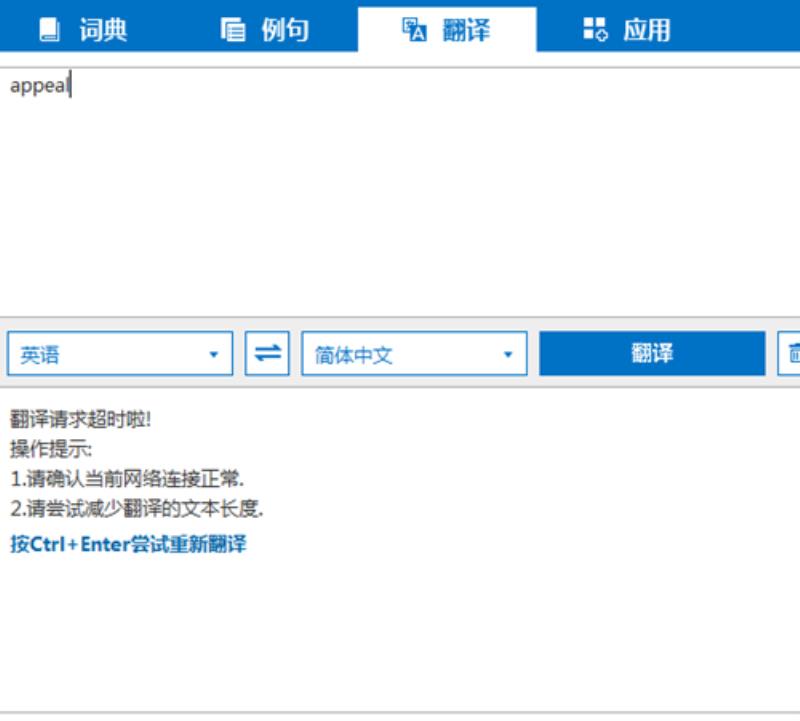Click the blue 翻译 translate button
This screenshot has width=800, height=721.
pos(652,354)
